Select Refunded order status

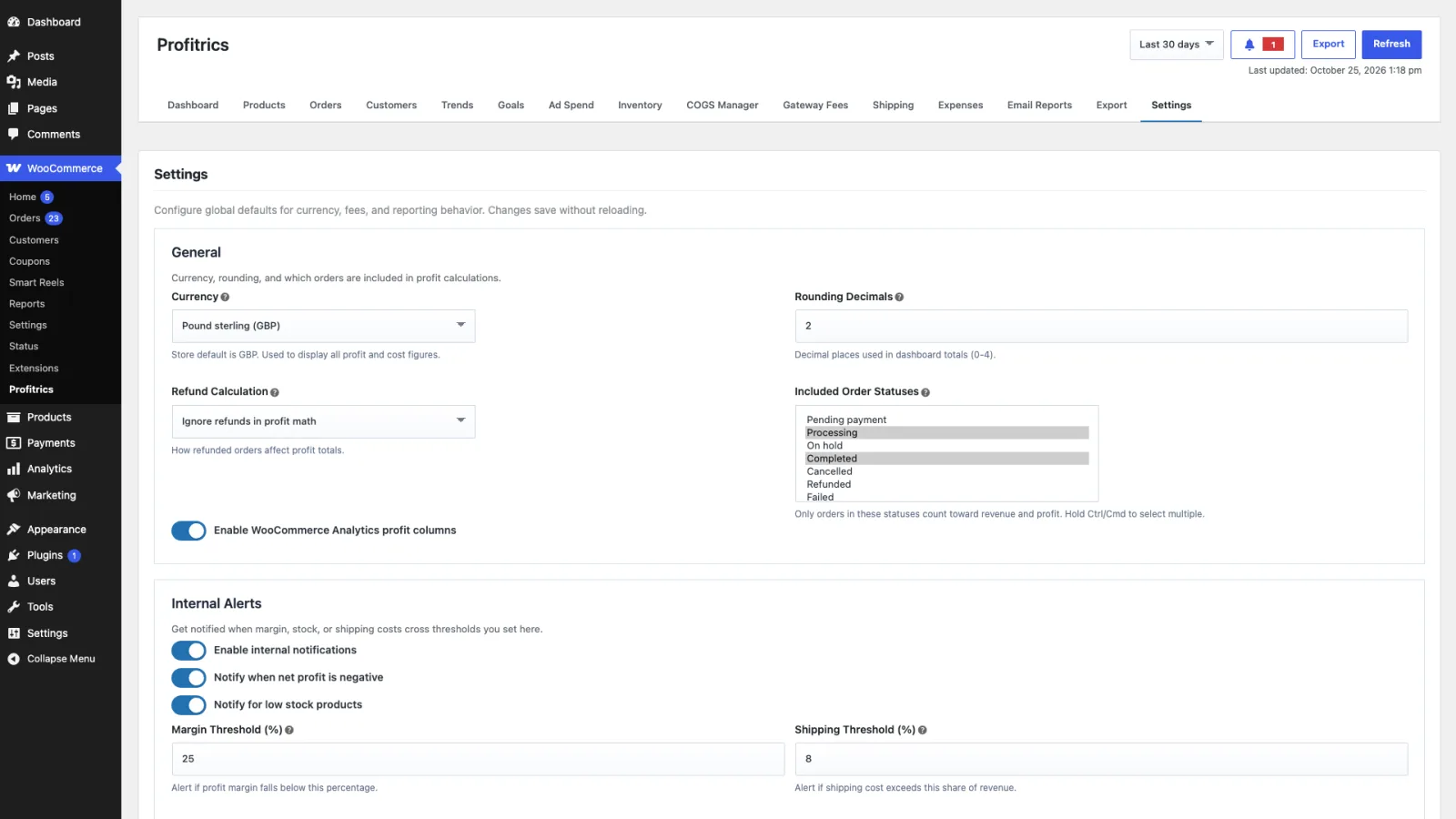[947, 484]
